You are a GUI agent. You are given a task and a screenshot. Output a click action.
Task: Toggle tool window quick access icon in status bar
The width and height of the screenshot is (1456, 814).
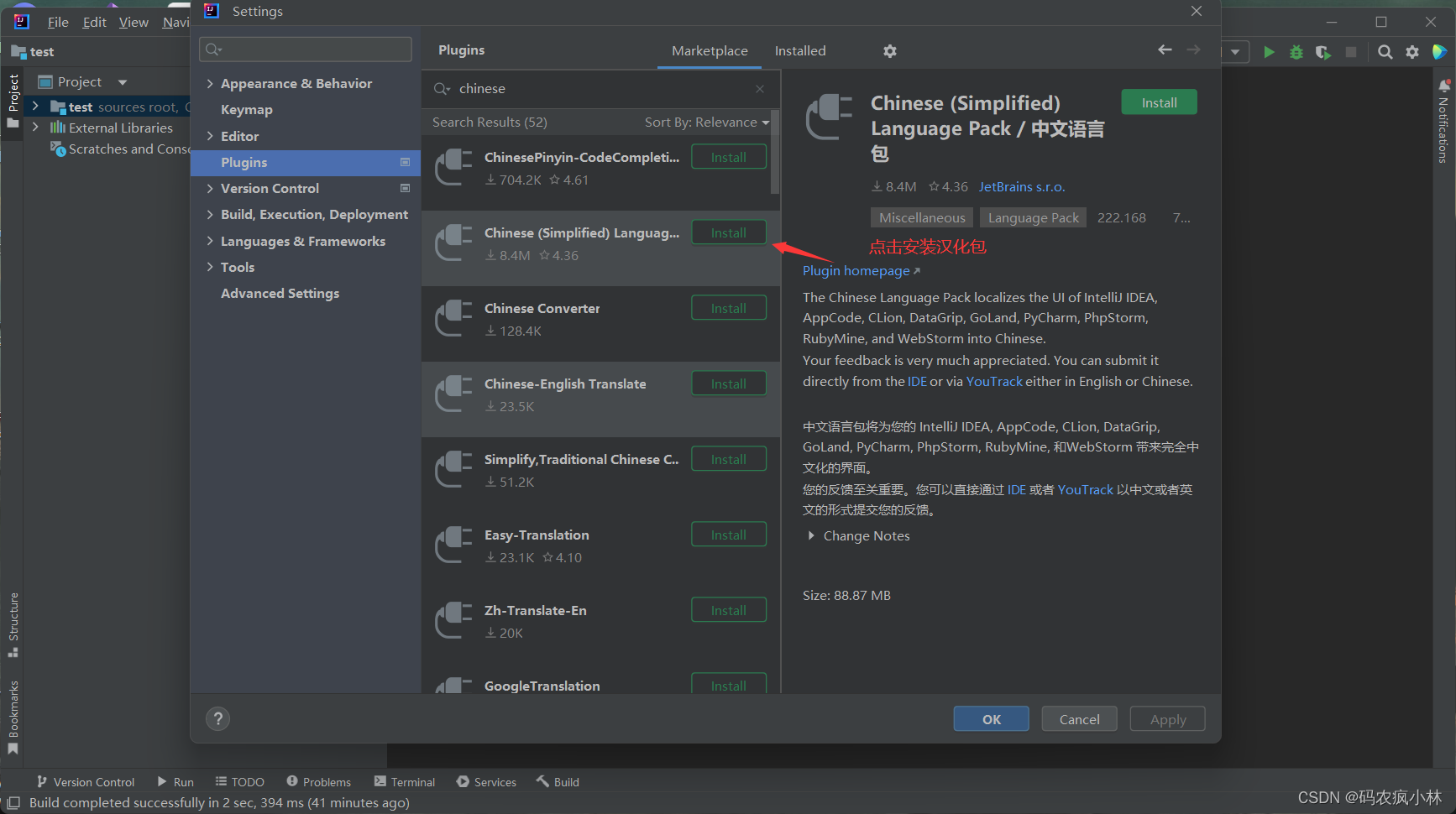point(13,803)
